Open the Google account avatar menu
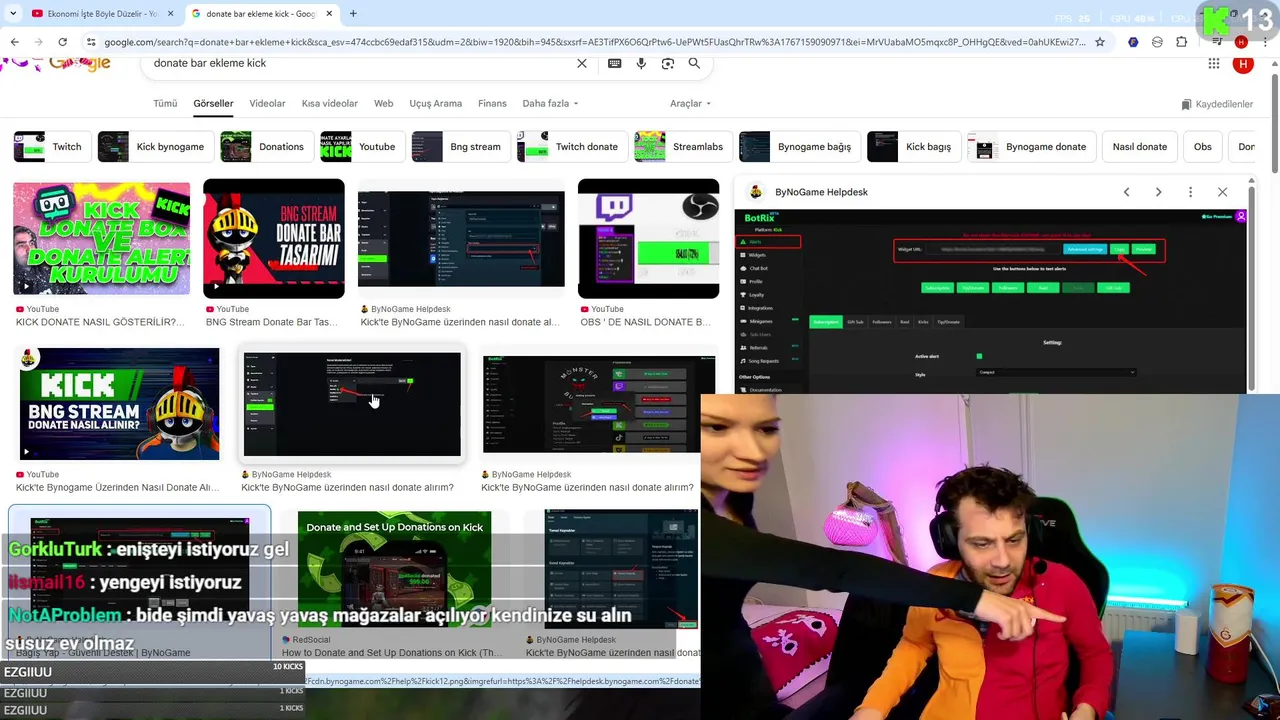Image resolution: width=1280 pixels, height=720 pixels. pos(1243,64)
